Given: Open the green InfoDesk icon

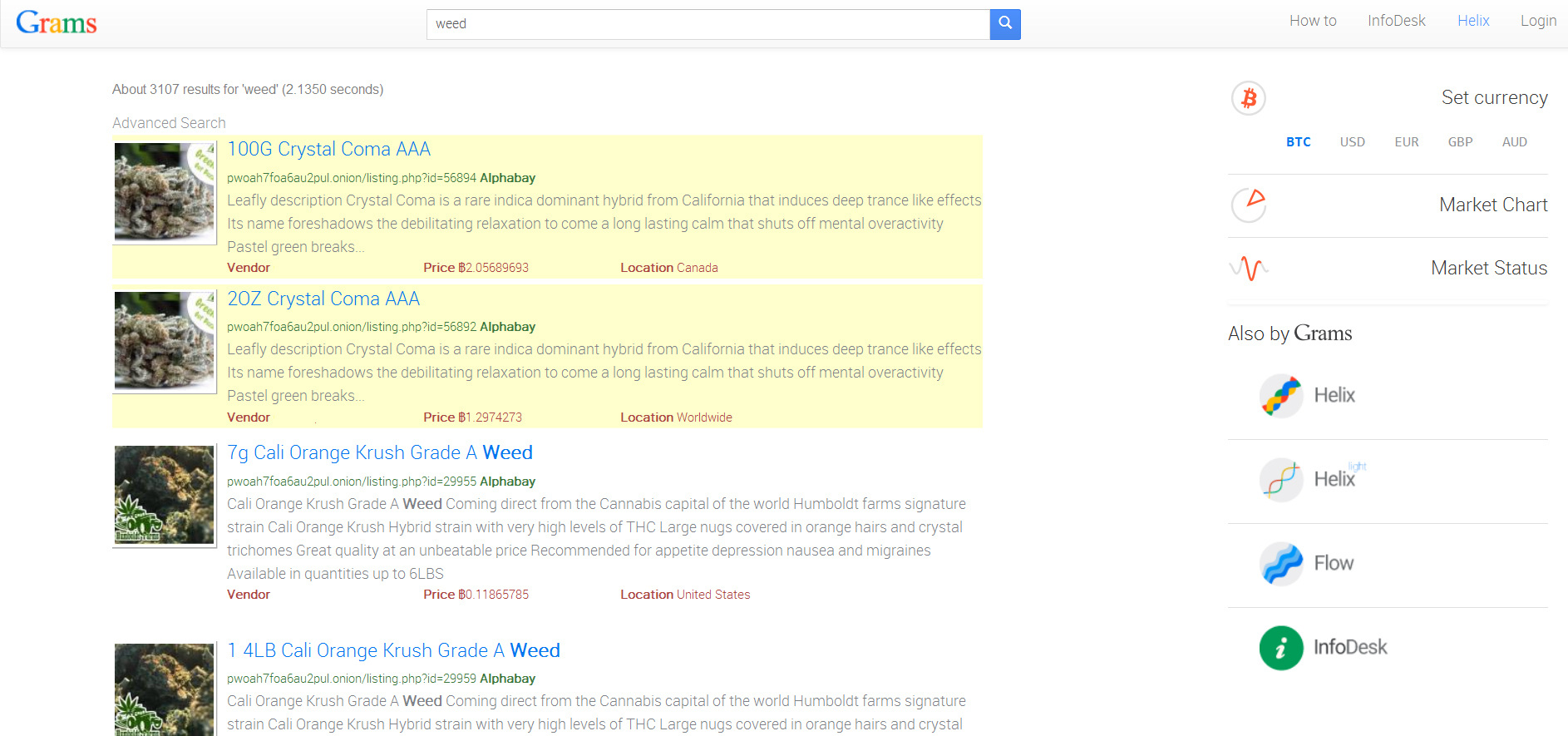Looking at the screenshot, I should click(1280, 647).
